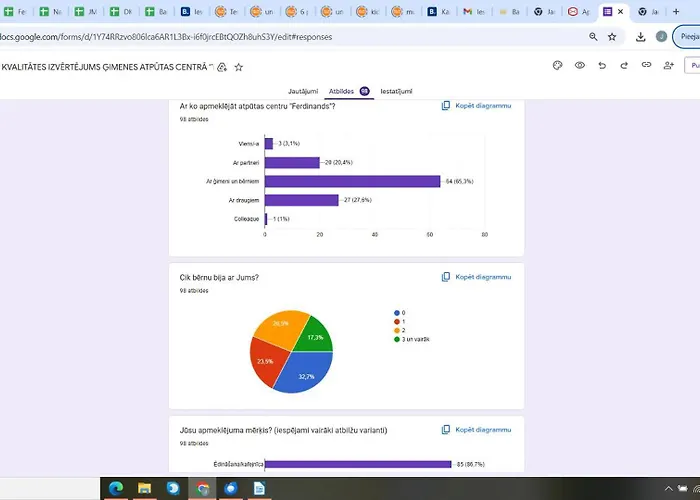The image size is (700, 500).
Task: Add collaborators with the person-plus icon
Action: tap(668, 66)
